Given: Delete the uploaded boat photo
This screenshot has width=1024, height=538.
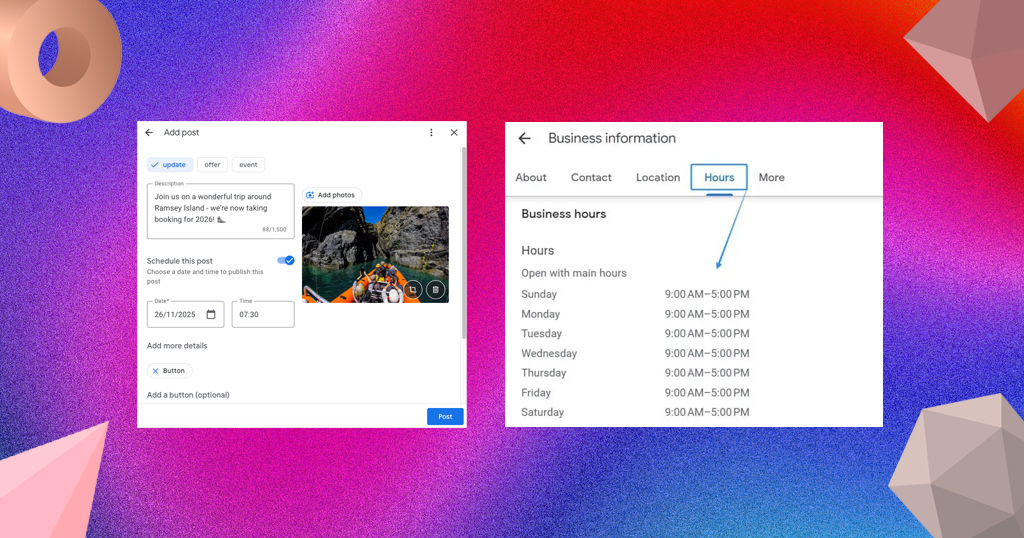Looking at the screenshot, I should 436,289.
